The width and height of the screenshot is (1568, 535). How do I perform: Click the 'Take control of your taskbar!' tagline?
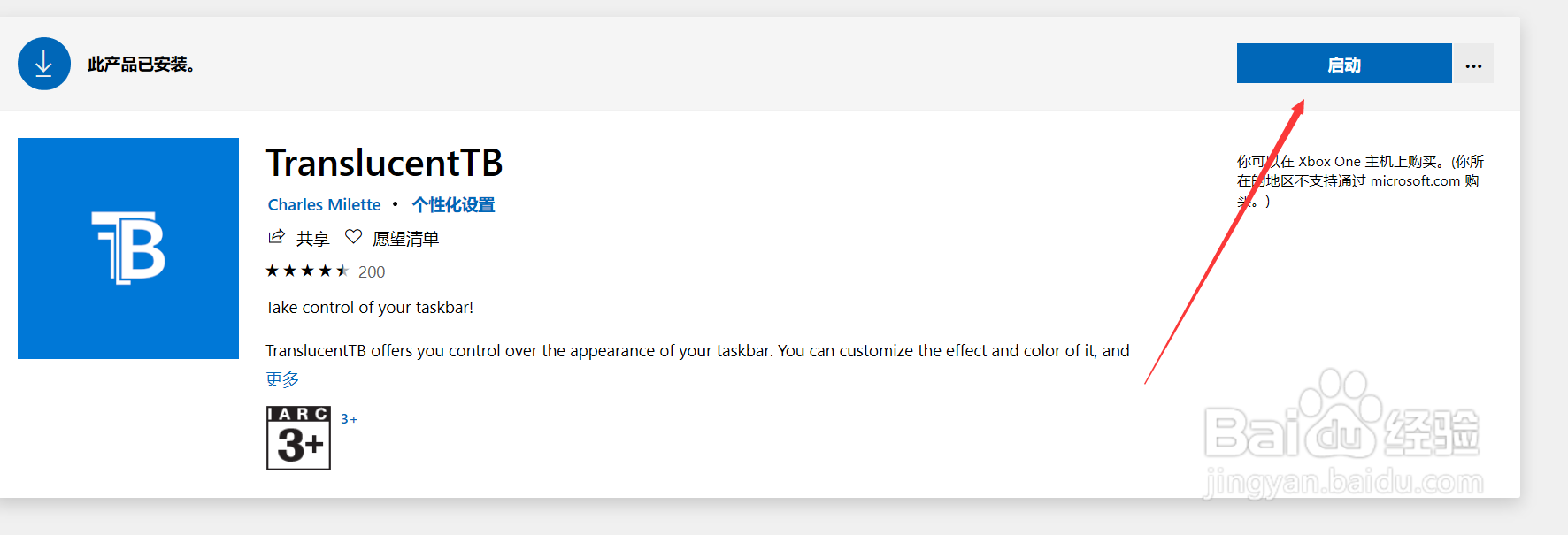[369, 308]
